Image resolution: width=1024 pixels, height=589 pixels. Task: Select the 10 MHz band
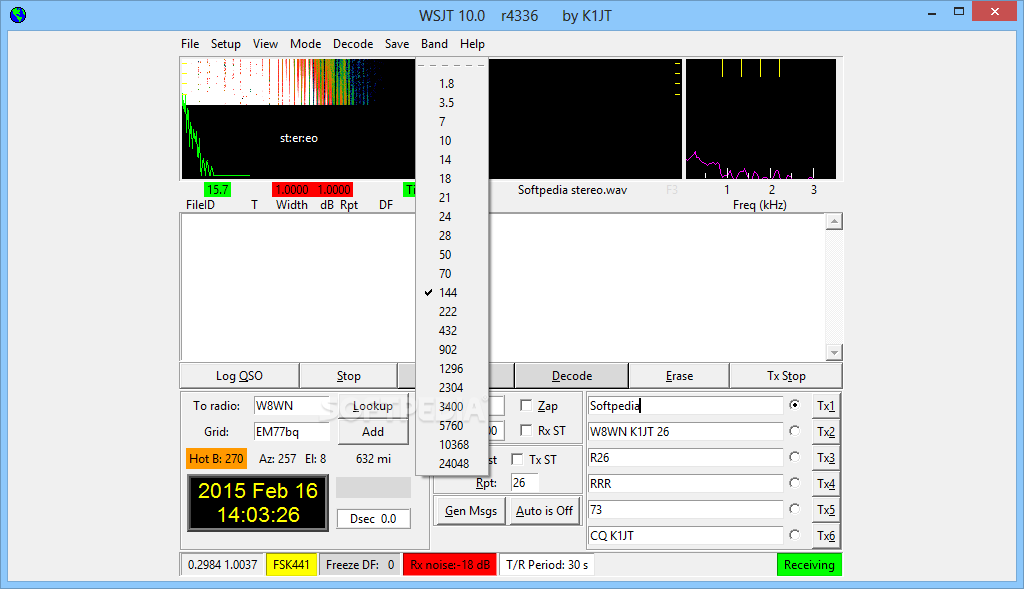pos(452,140)
